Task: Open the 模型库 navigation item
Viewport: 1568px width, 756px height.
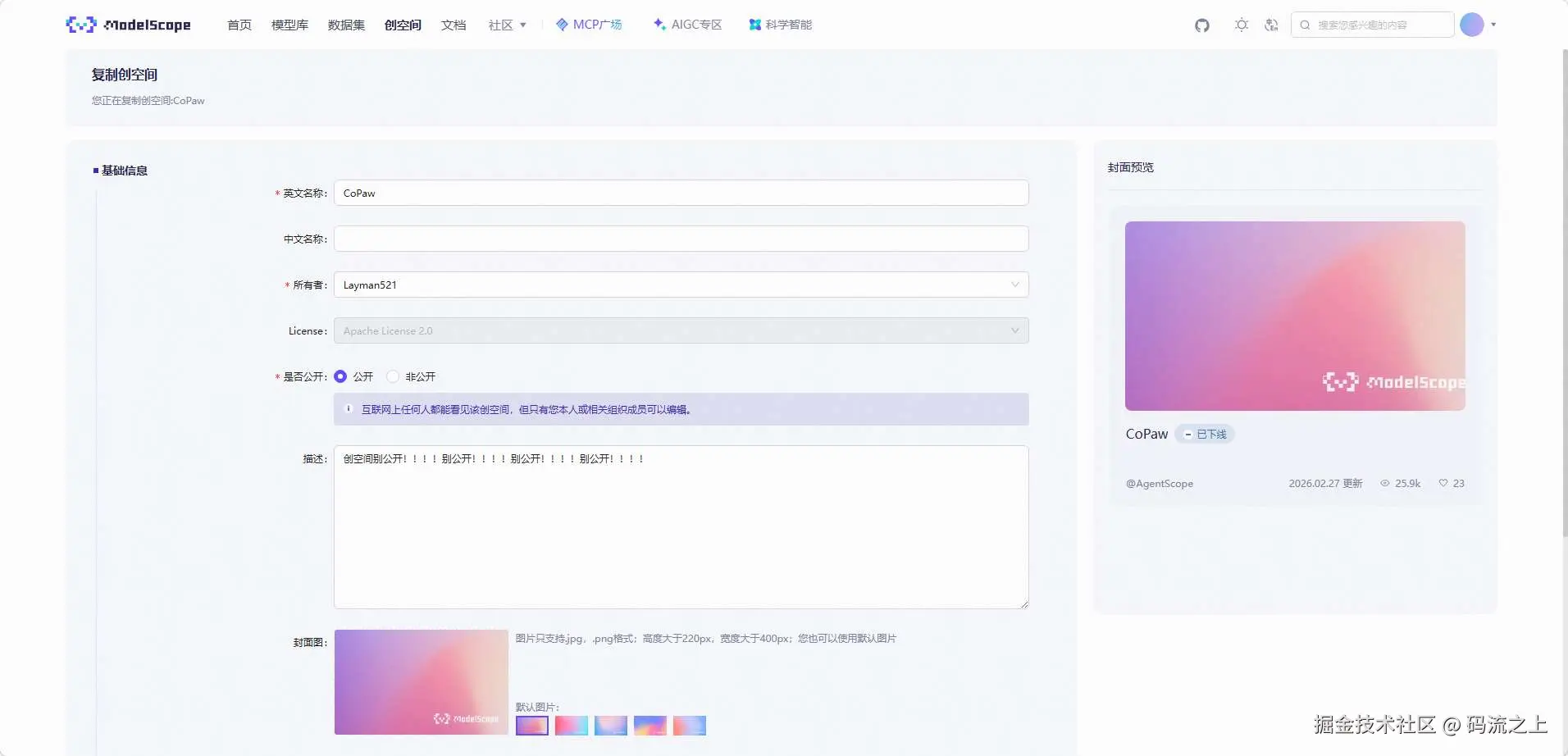Action: pyautogui.click(x=289, y=25)
